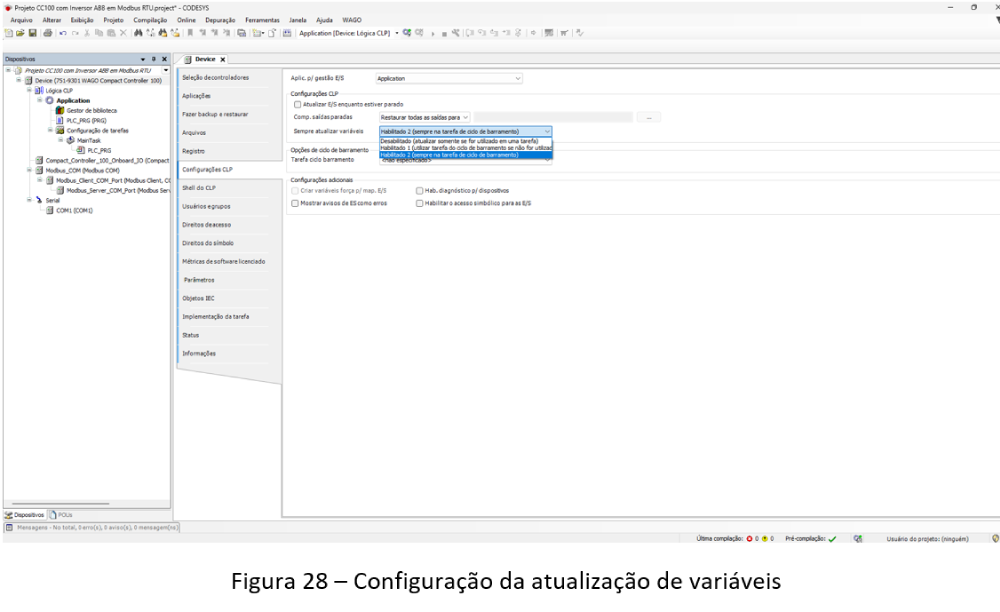Screen dimensions: 1000x612
Task: Close the Device editor tab
Action: [x=223, y=59]
